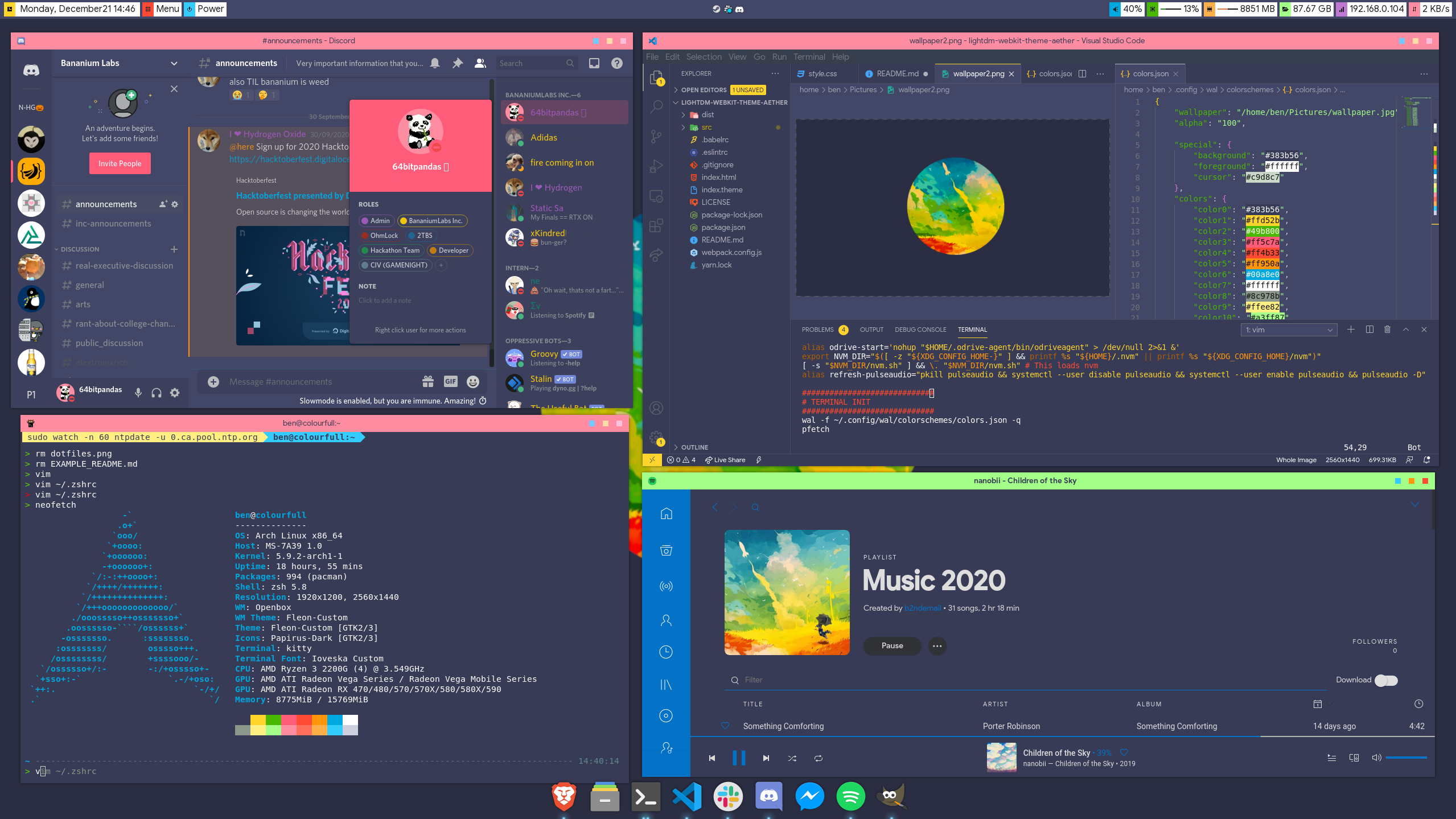Open VS Code Extensions view
This screenshot has height=819, width=1456.
(x=656, y=226)
